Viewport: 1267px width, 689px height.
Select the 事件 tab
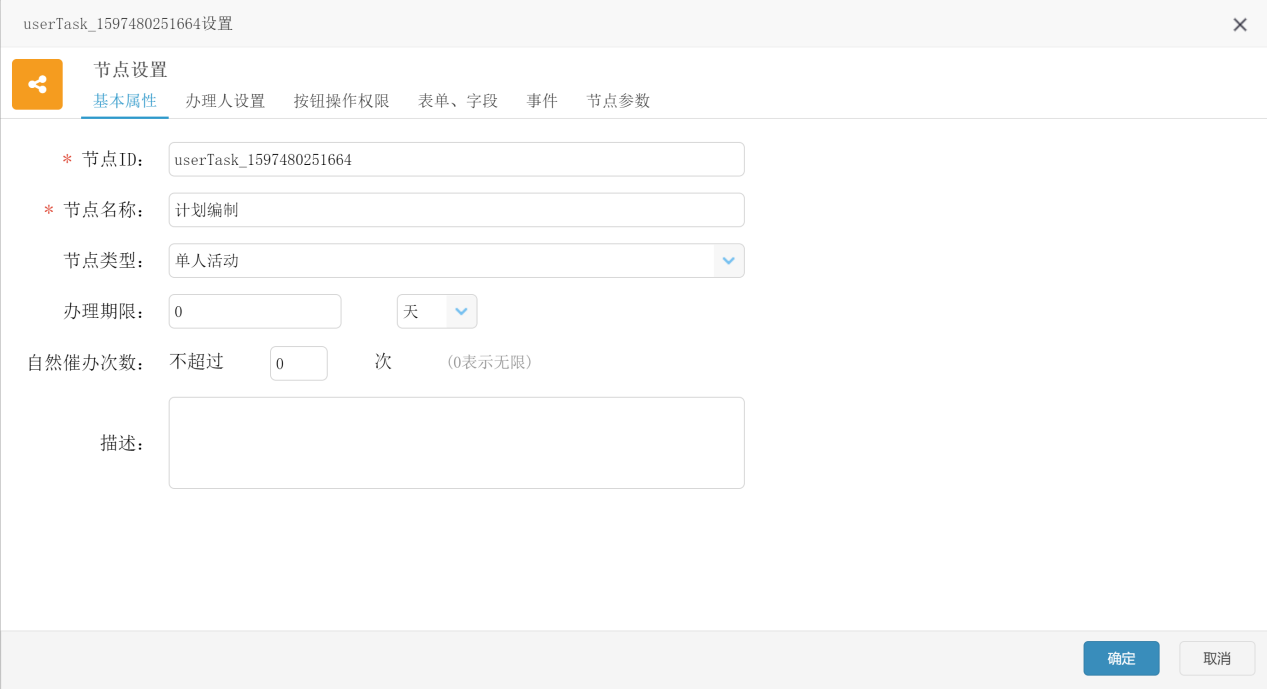pos(542,101)
